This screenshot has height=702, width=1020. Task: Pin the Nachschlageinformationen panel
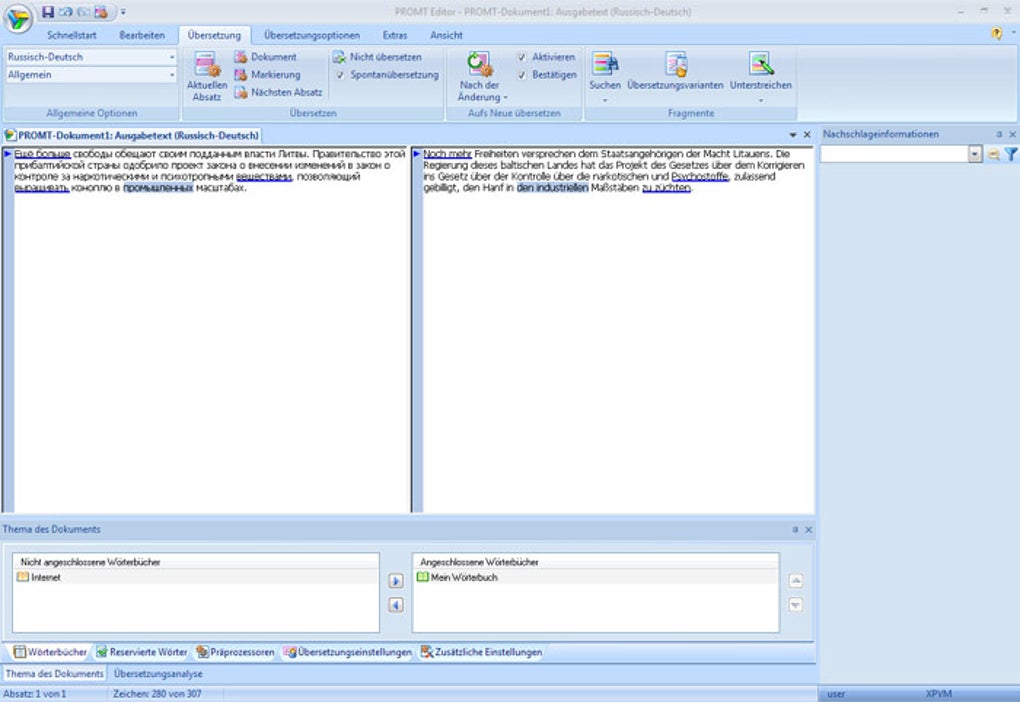pos(999,134)
